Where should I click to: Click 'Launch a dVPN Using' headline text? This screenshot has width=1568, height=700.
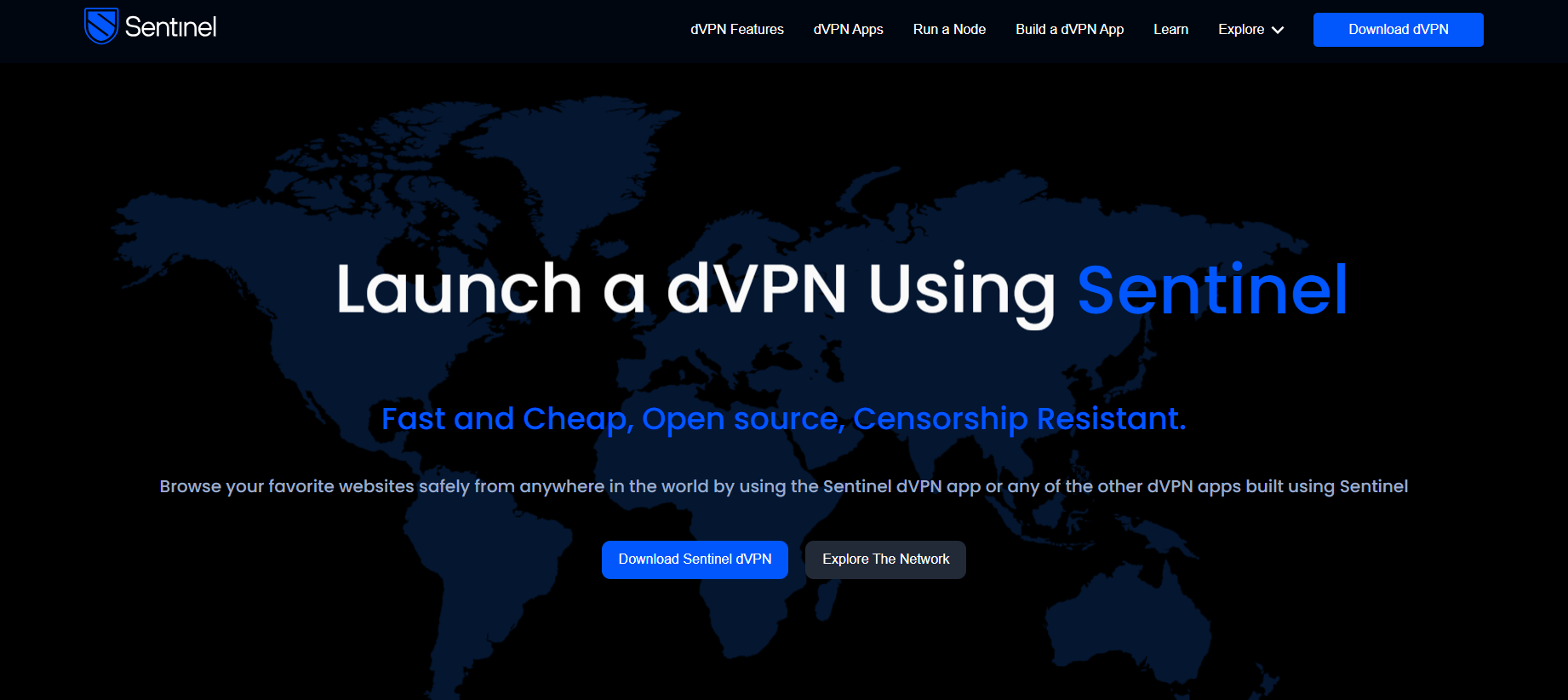[696, 293]
